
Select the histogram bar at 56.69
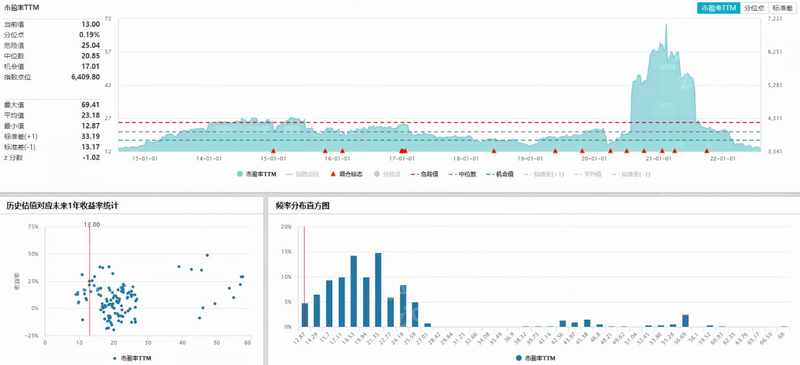pos(685,321)
